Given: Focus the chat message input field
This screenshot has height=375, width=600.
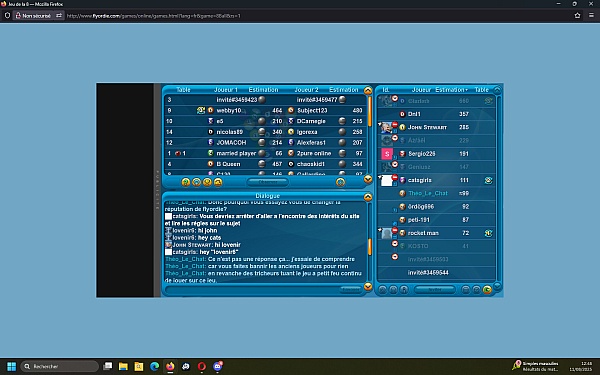Looking at the screenshot, I should [252, 290].
